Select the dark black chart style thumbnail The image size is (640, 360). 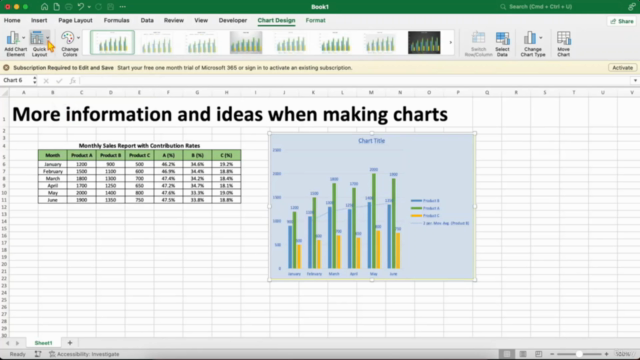(424, 42)
